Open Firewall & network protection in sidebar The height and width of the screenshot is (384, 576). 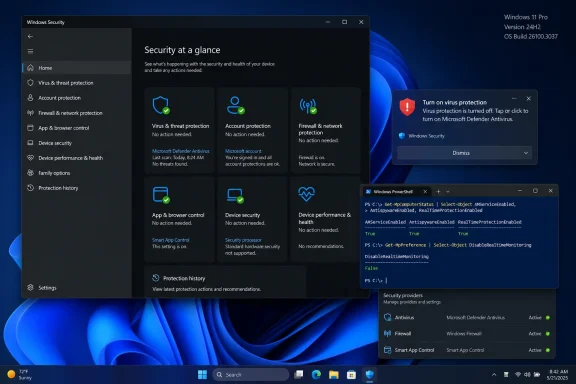tap(76, 113)
